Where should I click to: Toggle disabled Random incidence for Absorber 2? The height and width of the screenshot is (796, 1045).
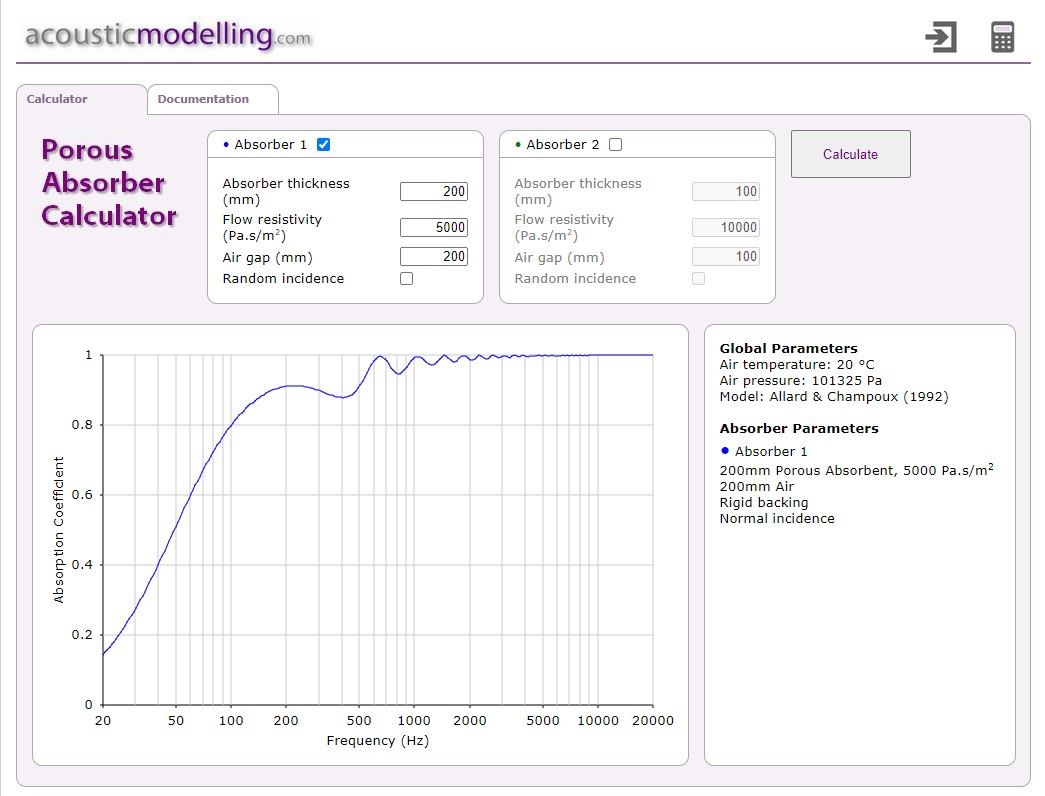point(698,279)
